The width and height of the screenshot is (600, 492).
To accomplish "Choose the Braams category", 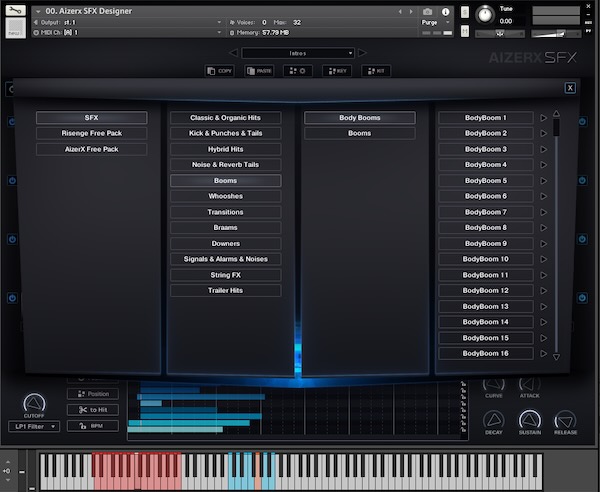I will [225, 228].
